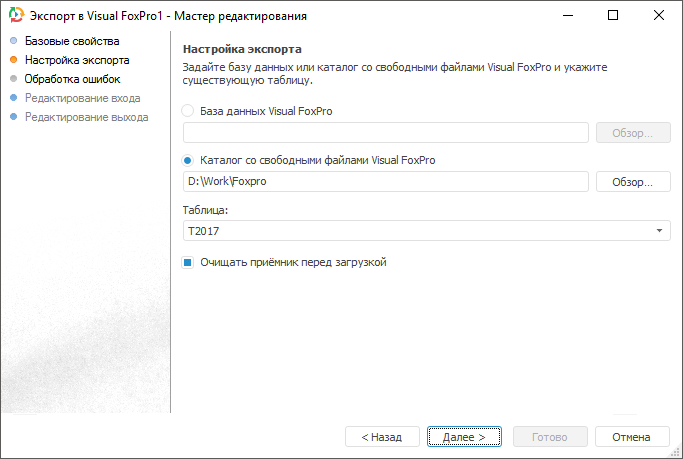Go back with the Назад button
The width and height of the screenshot is (683, 459).
382,437
